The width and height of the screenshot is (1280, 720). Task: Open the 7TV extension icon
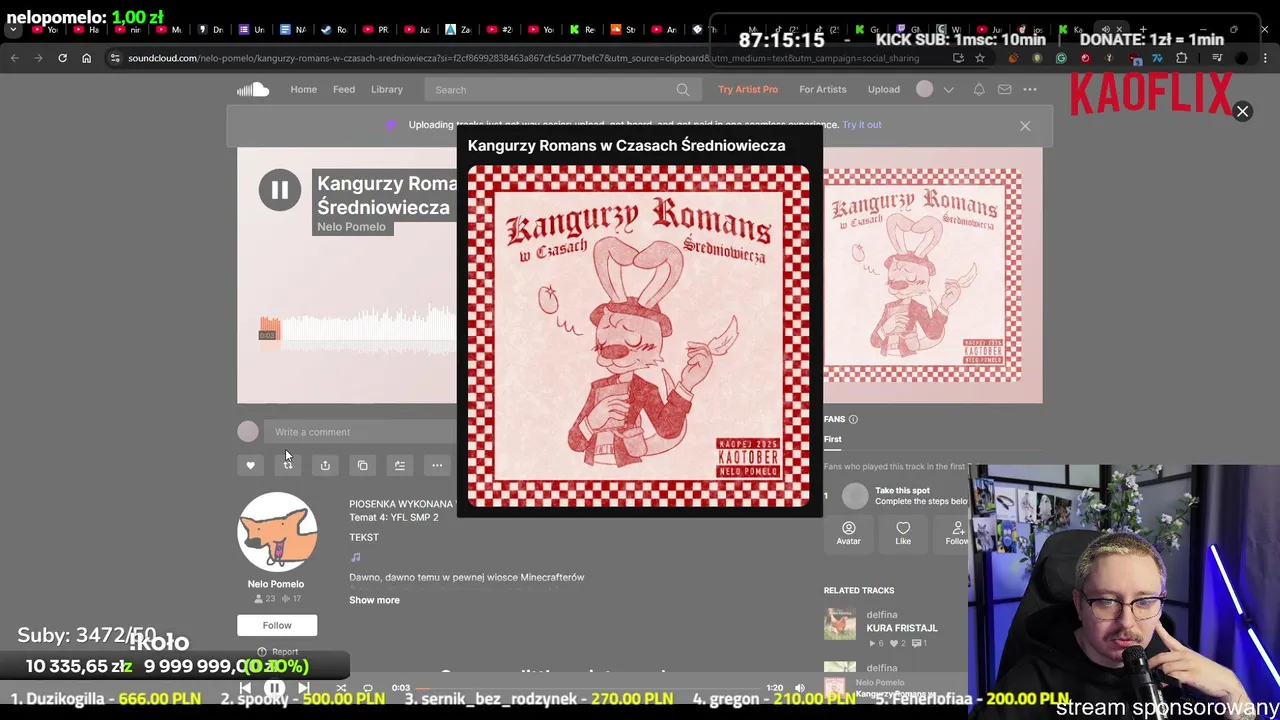coord(1157,58)
